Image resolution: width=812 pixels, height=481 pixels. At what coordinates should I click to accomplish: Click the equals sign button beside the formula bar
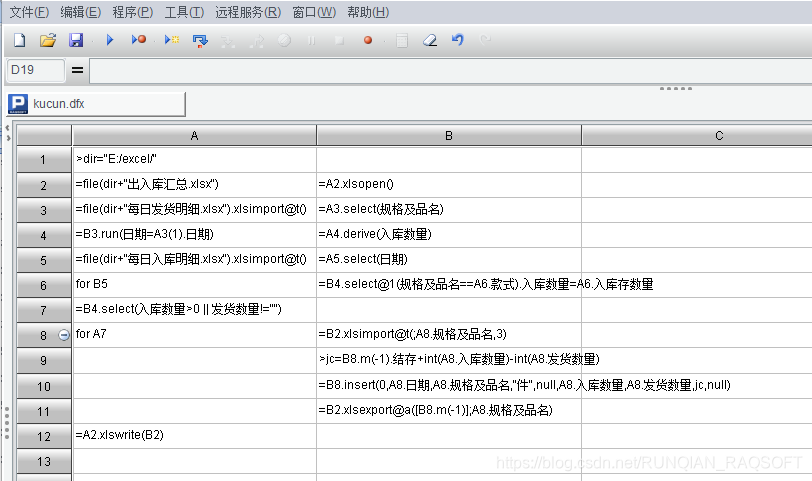[77, 70]
